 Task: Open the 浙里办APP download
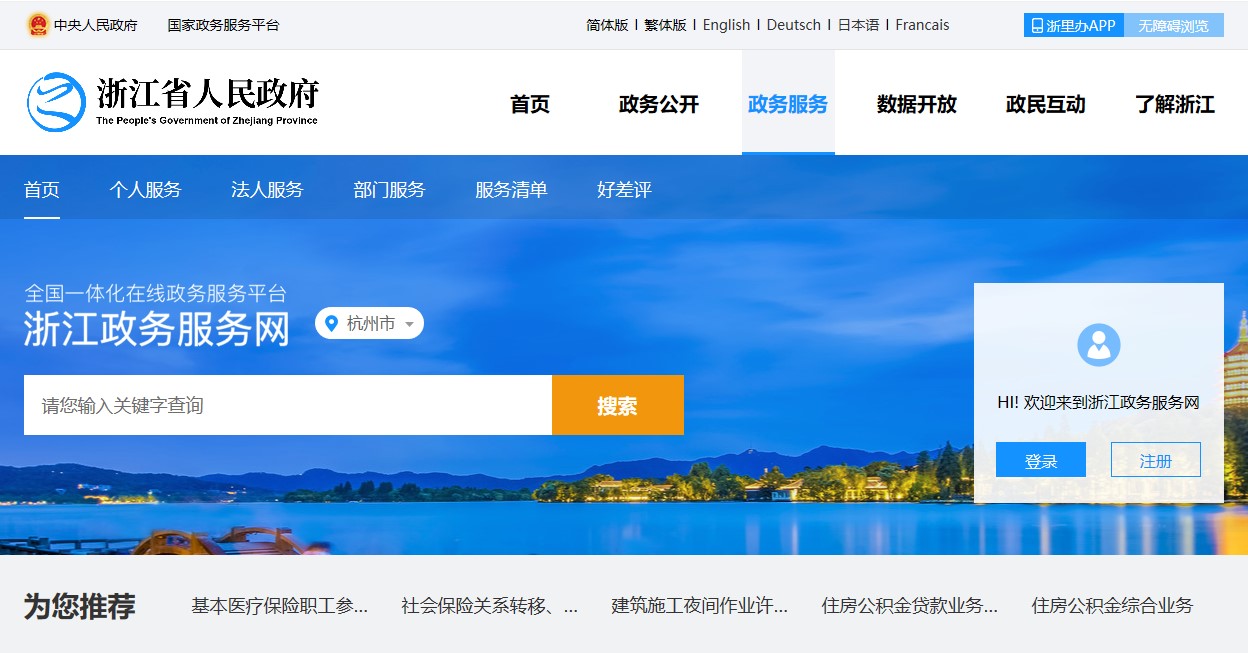click(x=1071, y=24)
